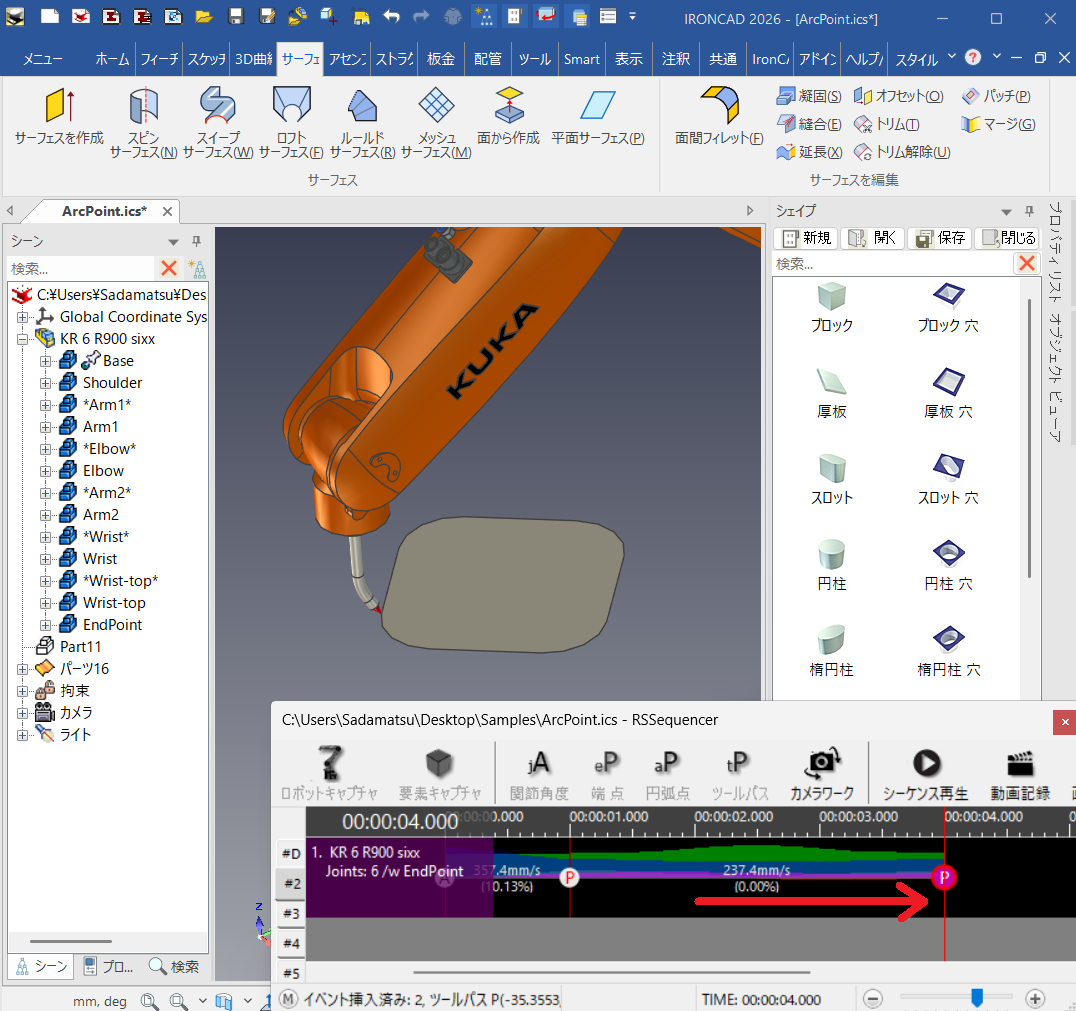Open the メニュー menu
This screenshot has height=1011, width=1076.
(x=43, y=59)
